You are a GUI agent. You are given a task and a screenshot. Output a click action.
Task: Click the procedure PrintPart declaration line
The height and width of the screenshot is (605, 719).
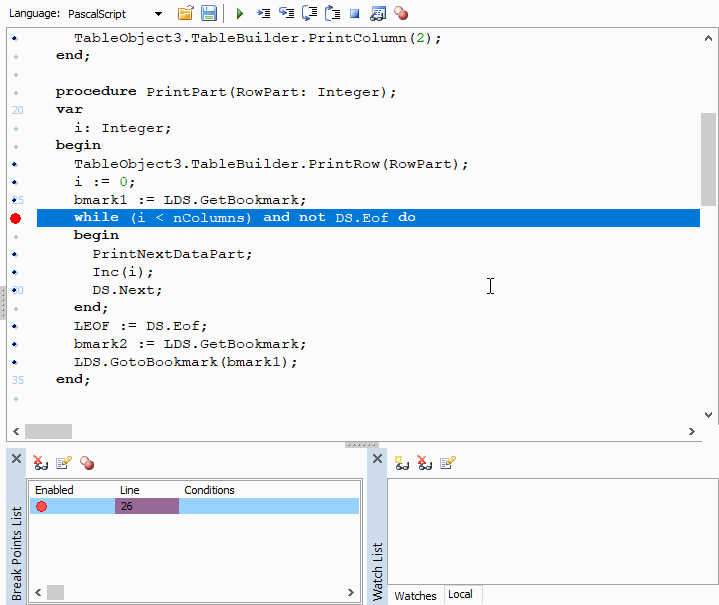[x=226, y=92]
